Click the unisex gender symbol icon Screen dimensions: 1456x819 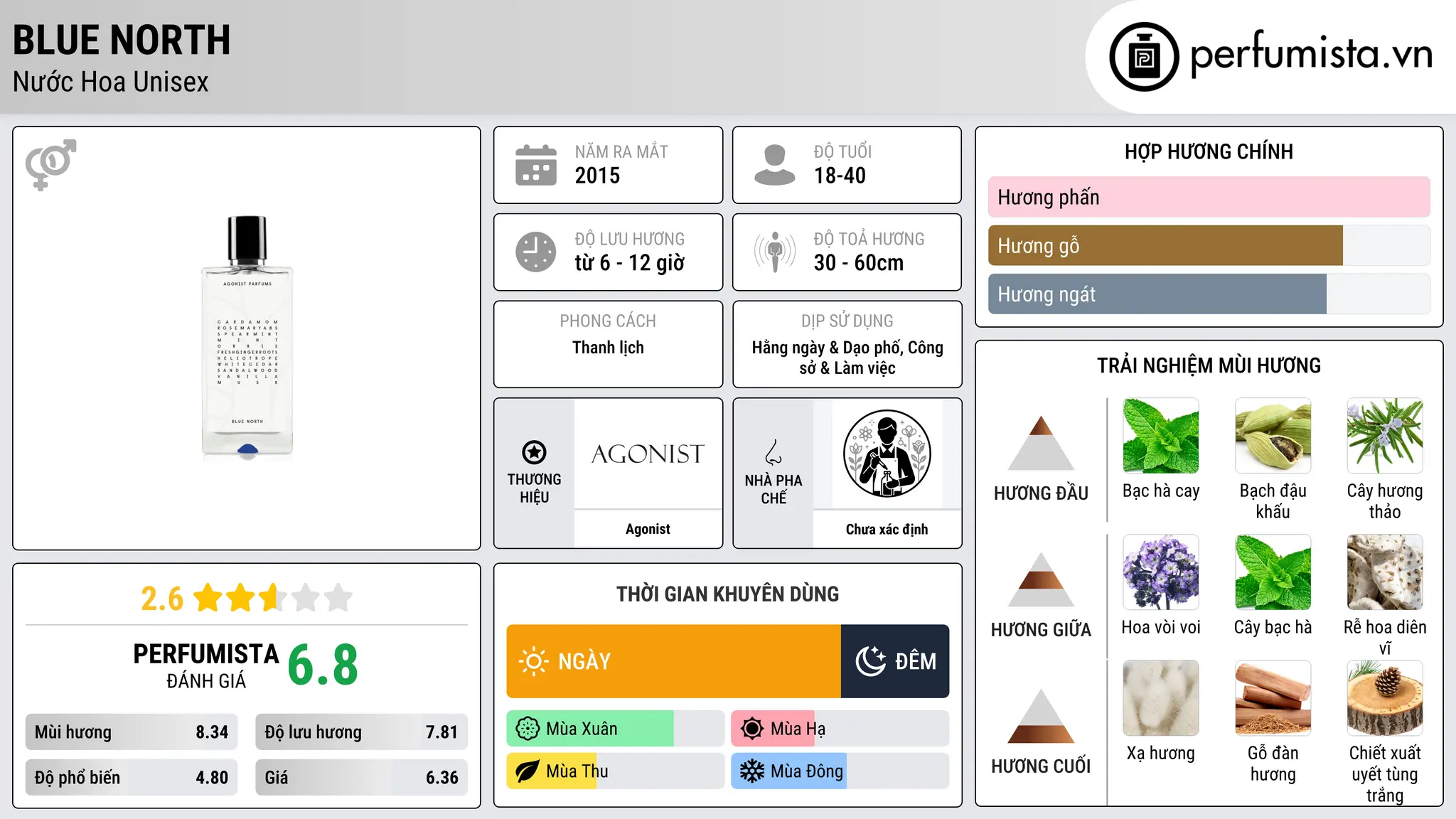(50, 164)
